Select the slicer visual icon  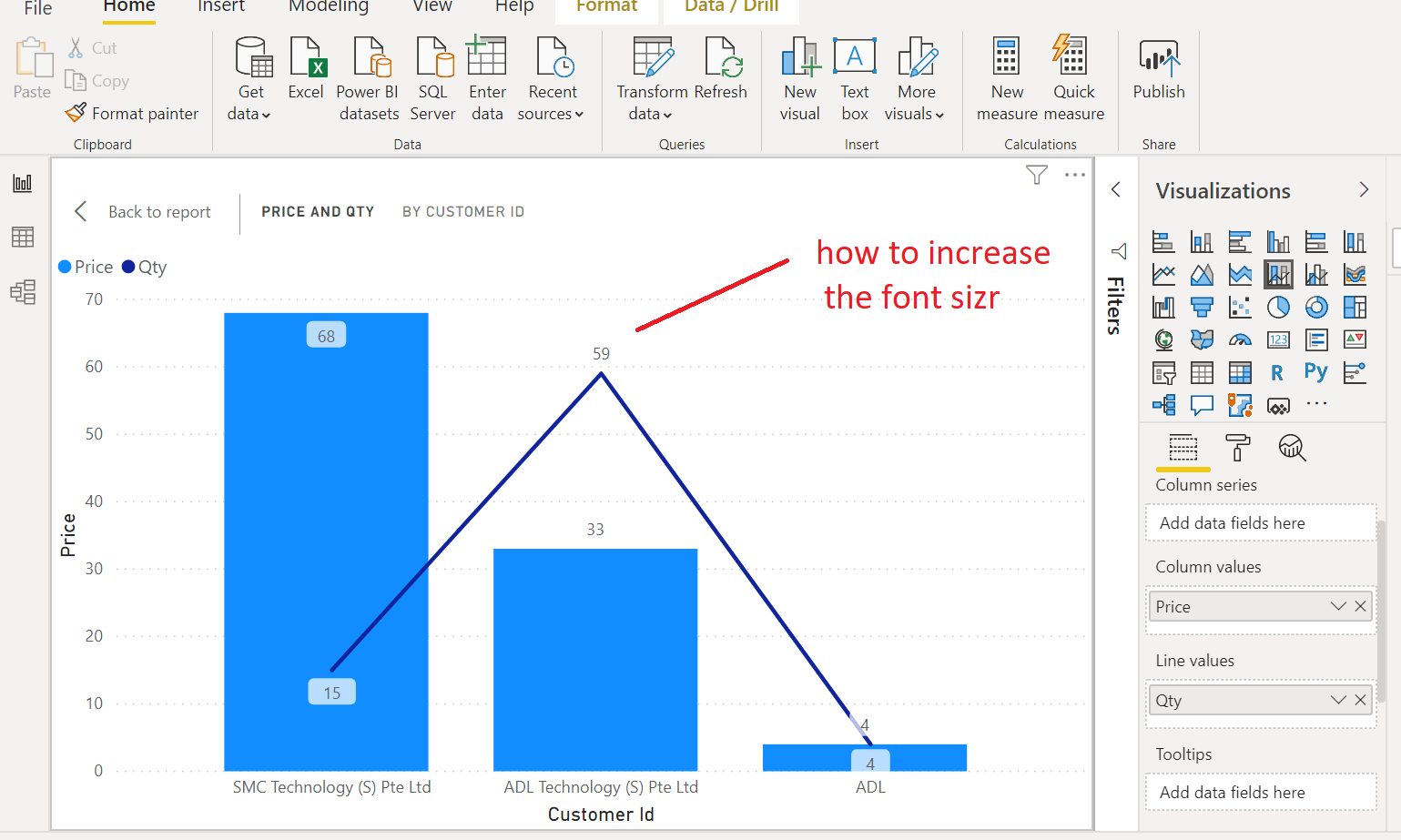click(1163, 372)
